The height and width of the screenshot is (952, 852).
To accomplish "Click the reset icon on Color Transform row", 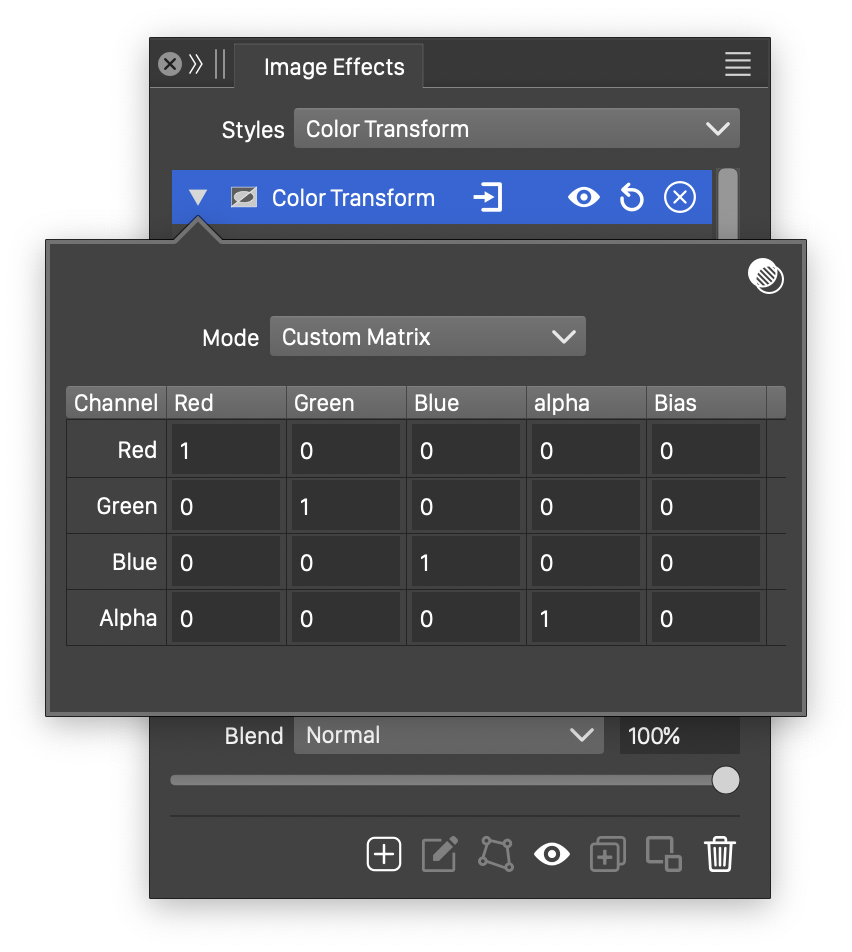I will [631, 198].
